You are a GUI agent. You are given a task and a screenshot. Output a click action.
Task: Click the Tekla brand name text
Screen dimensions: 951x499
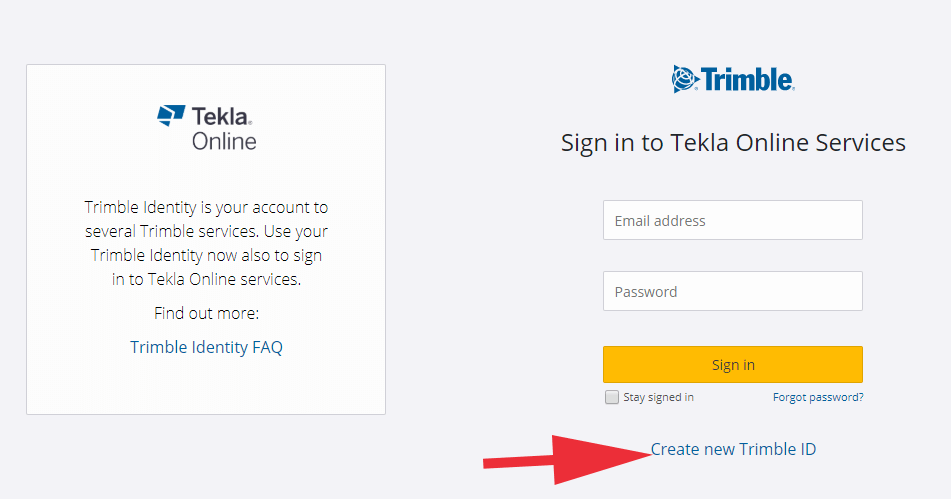coord(221,116)
